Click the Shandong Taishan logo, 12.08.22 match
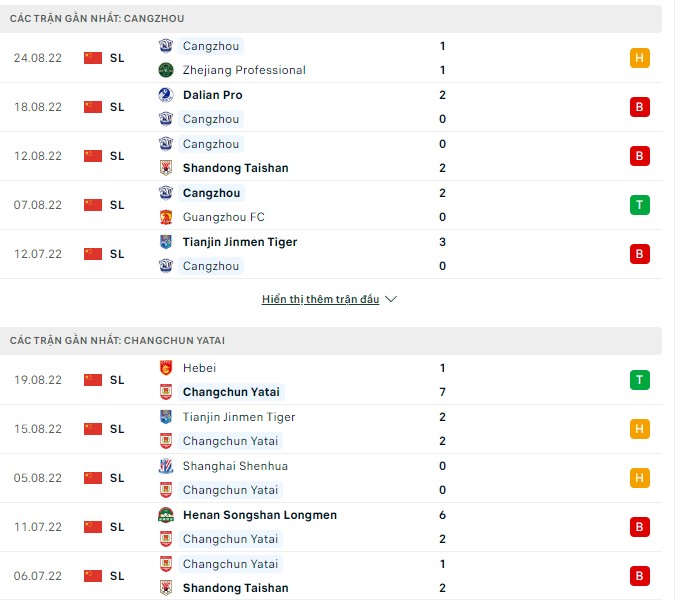675x601 pixels. tap(166, 168)
